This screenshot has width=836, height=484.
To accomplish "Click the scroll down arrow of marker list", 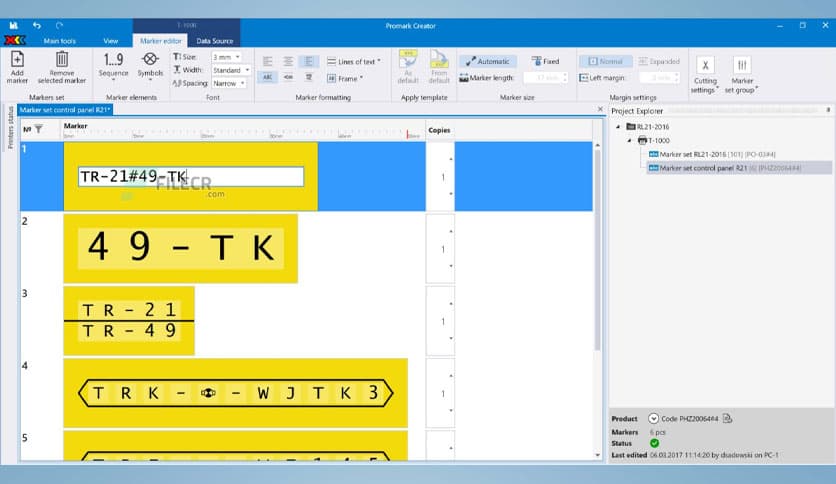I will [597, 455].
